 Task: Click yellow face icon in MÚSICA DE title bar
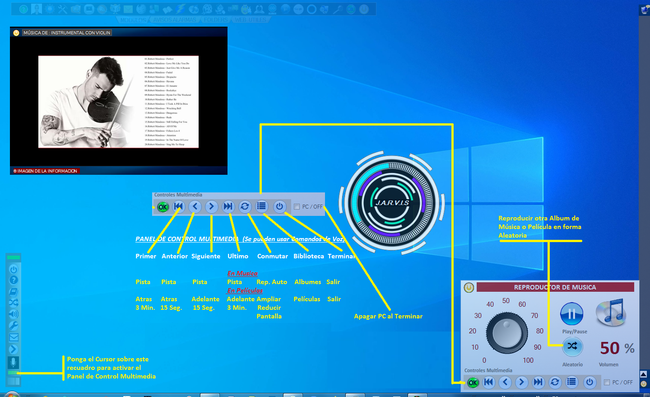coord(16,33)
